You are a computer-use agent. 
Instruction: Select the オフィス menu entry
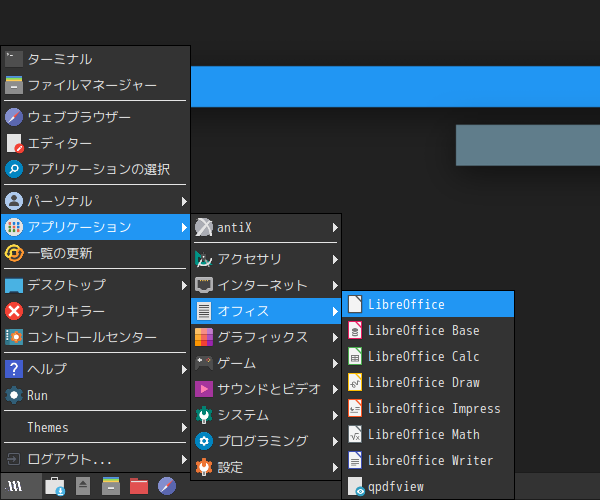pyautogui.click(x=266, y=311)
